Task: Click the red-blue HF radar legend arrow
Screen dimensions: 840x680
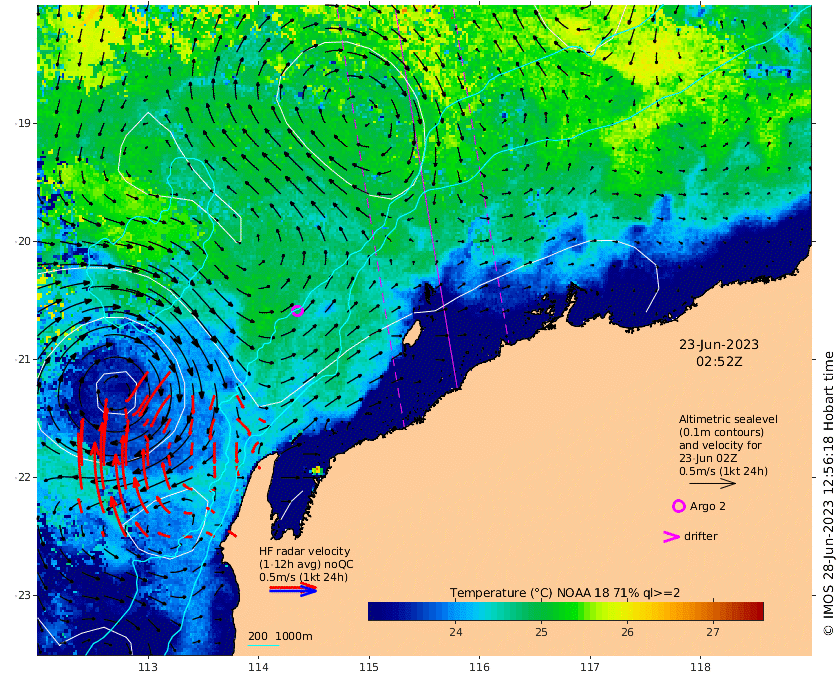Action: click(293, 589)
